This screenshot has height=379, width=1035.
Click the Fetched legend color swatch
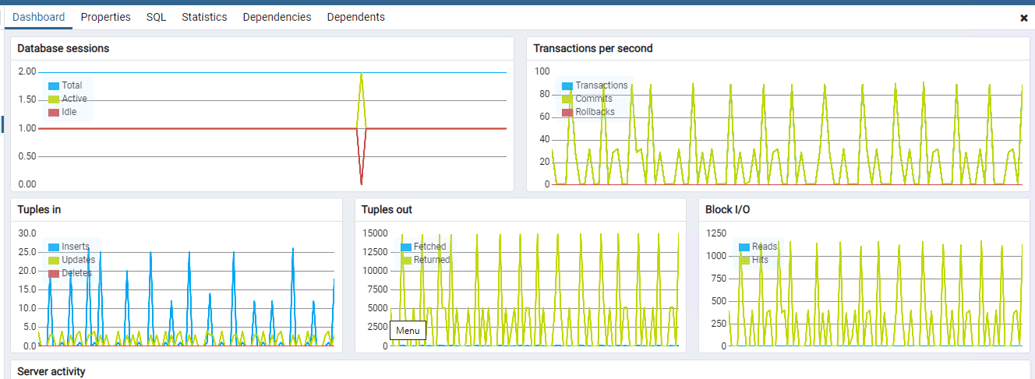tap(406, 247)
